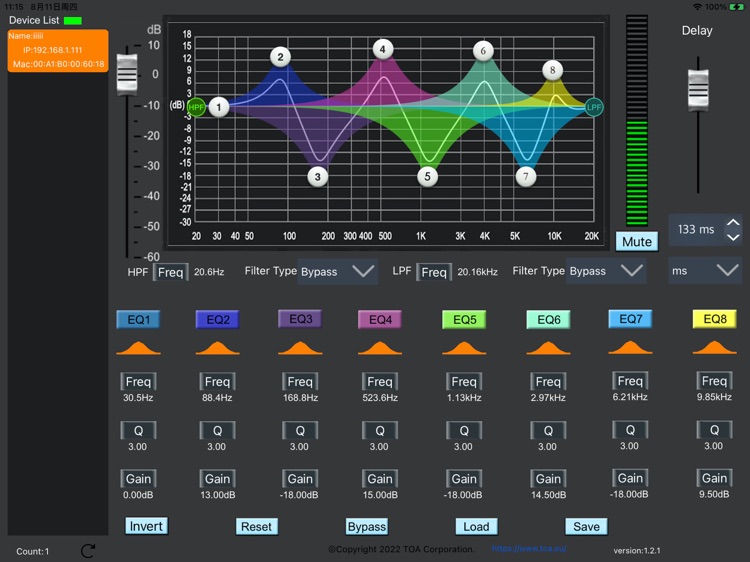This screenshot has width=750, height=562.
Task: Click the EQ7 peak filter shape icon
Action: [x=630, y=347]
